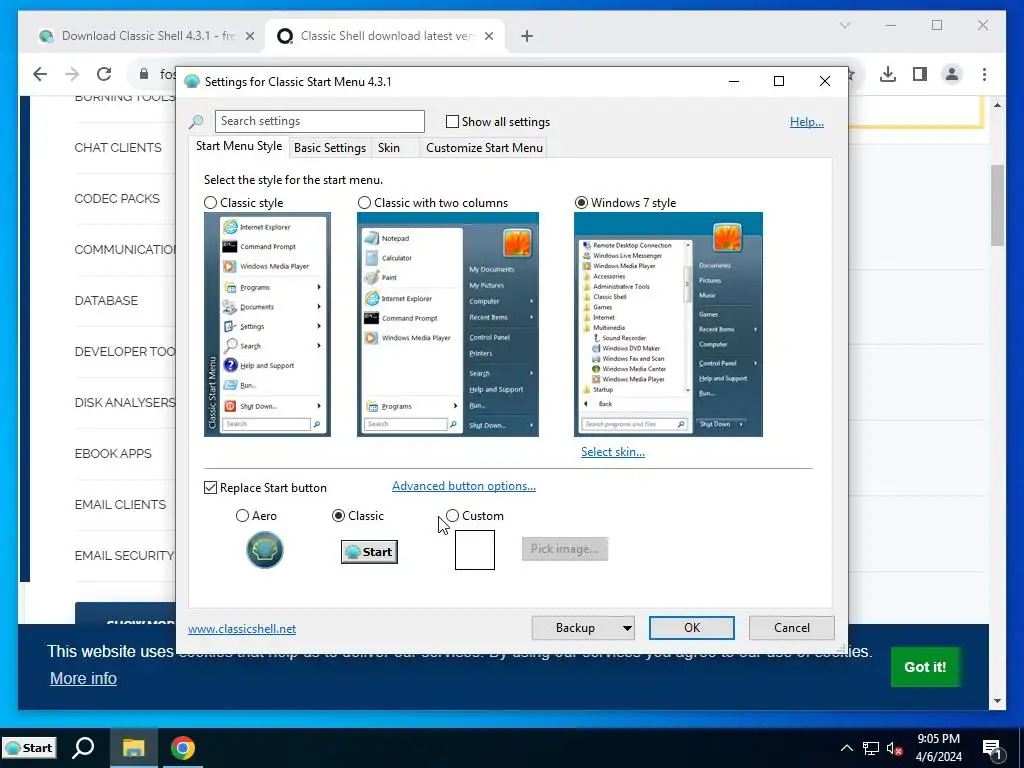Toggle Chrome's side panel icon
This screenshot has width=1024, height=768.
920,74
